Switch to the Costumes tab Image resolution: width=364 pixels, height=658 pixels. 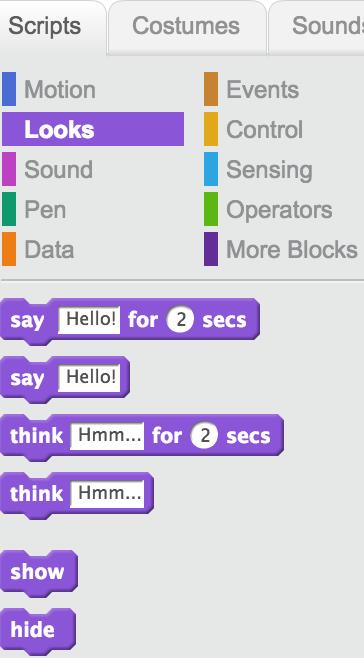(x=186, y=27)
